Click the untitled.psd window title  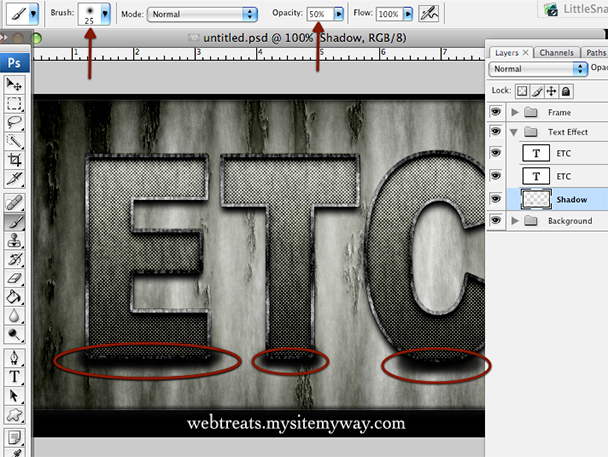click(305, 38)
